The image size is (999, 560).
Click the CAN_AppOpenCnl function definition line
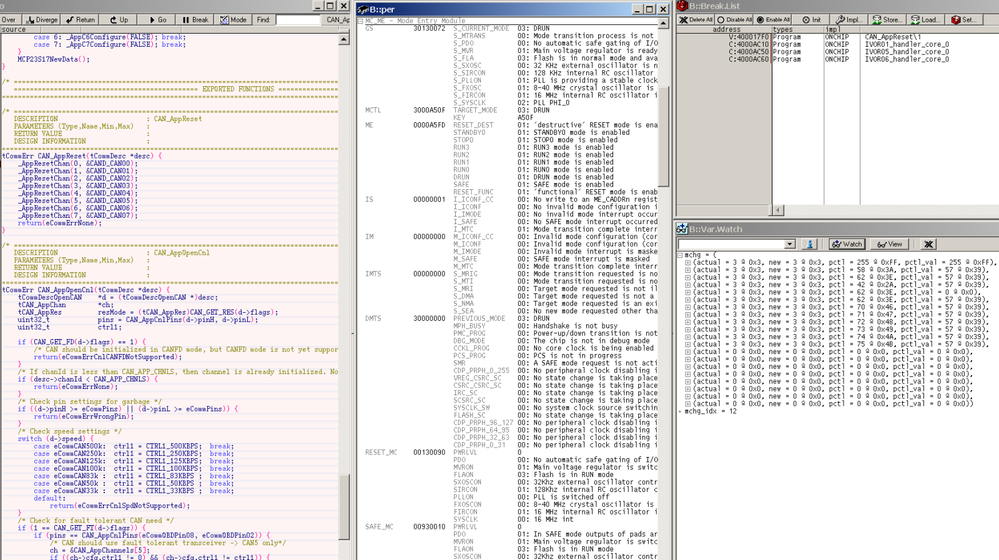tap(85, 291)
